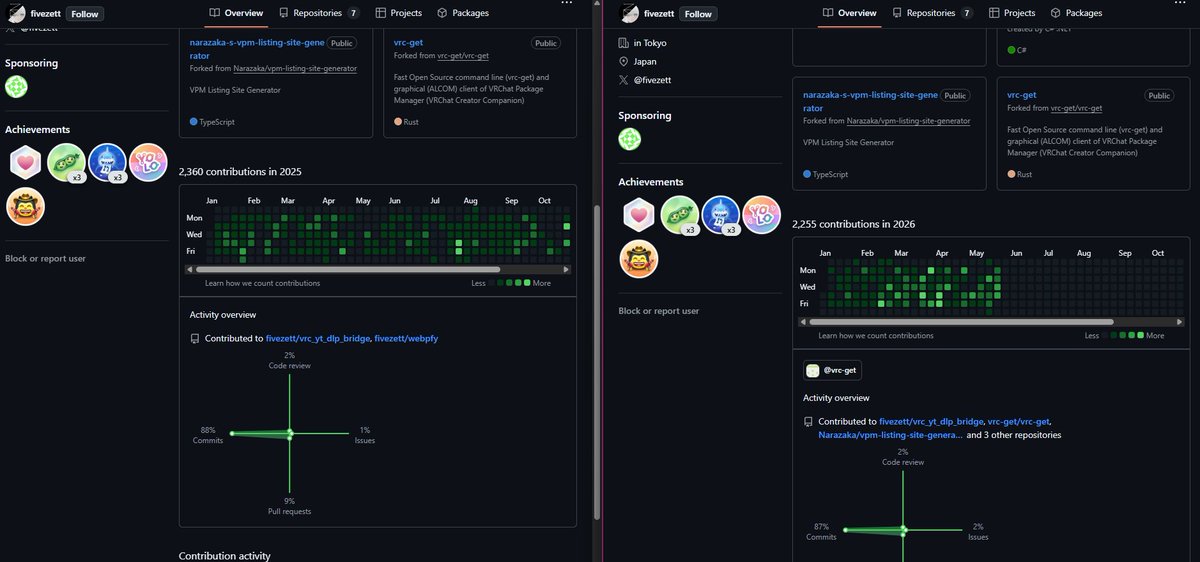The image size is (1200, 562).
Task: View YOLO badge in right window
Action: 761,213
